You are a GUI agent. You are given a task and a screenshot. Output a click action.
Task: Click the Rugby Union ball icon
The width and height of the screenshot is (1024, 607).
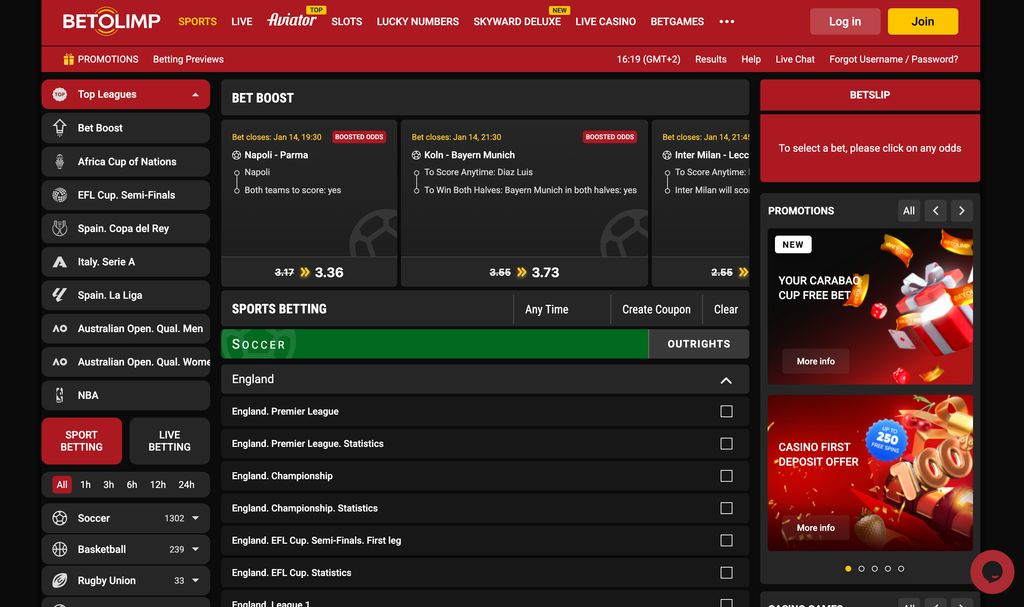click(59, 580)
